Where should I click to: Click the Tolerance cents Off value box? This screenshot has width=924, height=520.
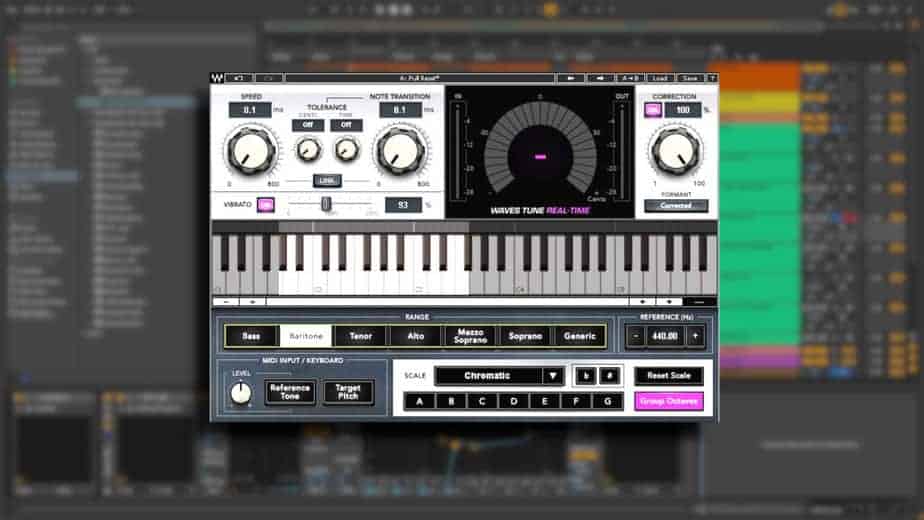[308, 125]
